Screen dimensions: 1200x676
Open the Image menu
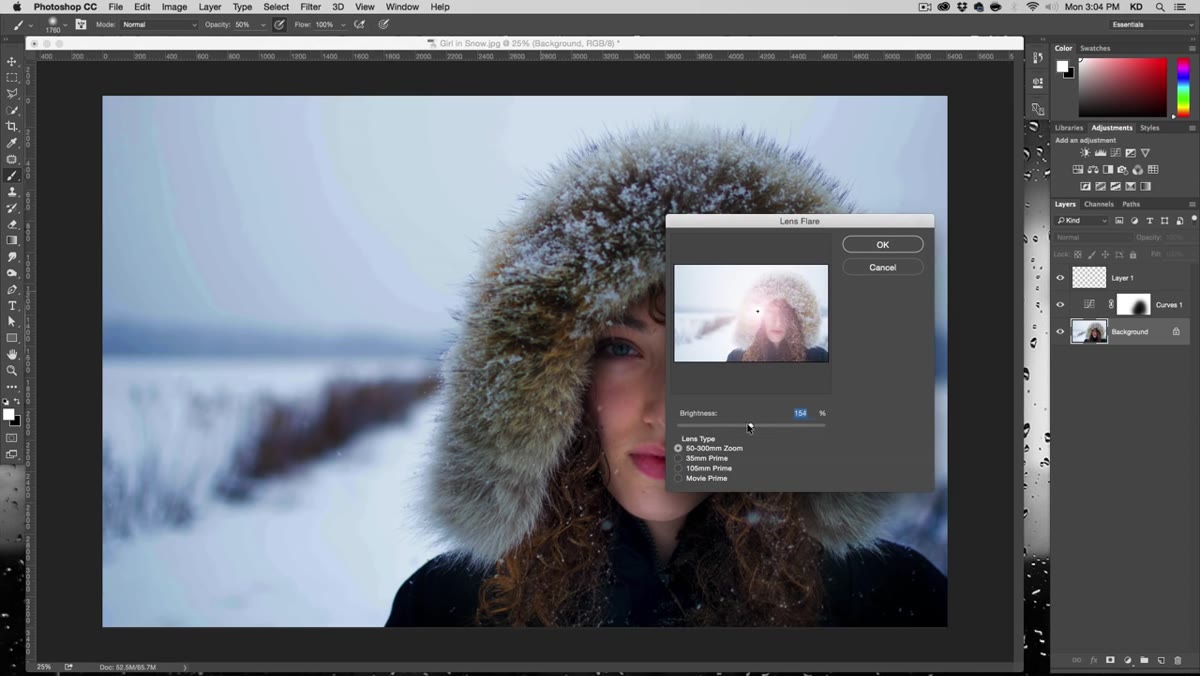pos(175,7)
